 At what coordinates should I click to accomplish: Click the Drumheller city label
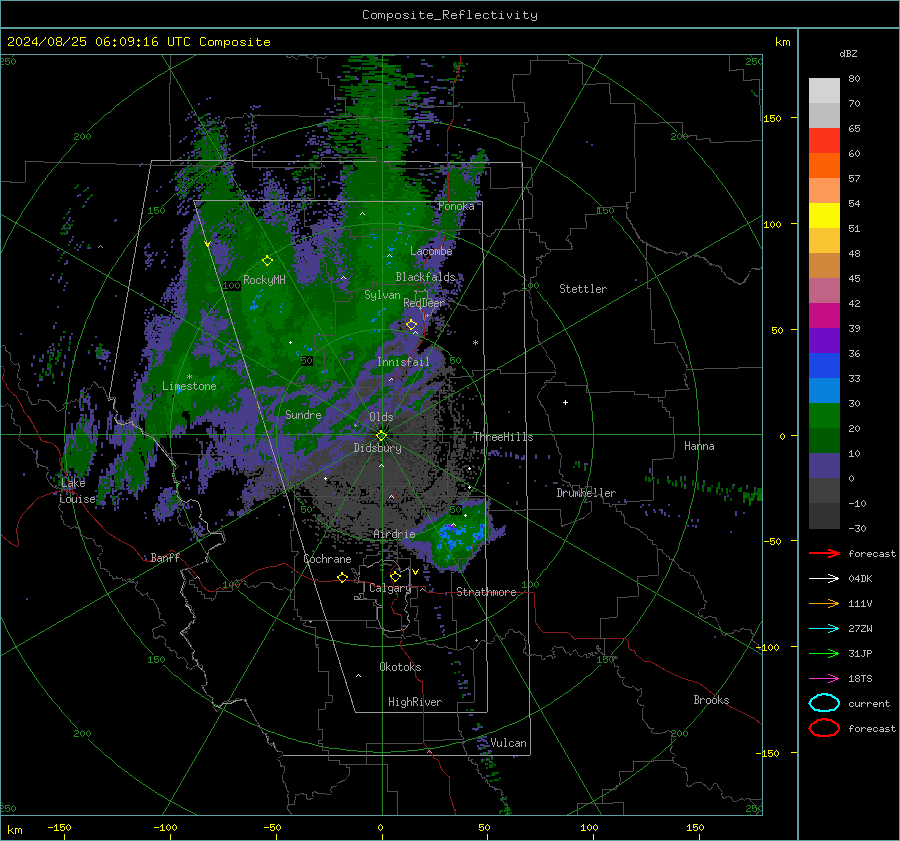tap(586, 493)
